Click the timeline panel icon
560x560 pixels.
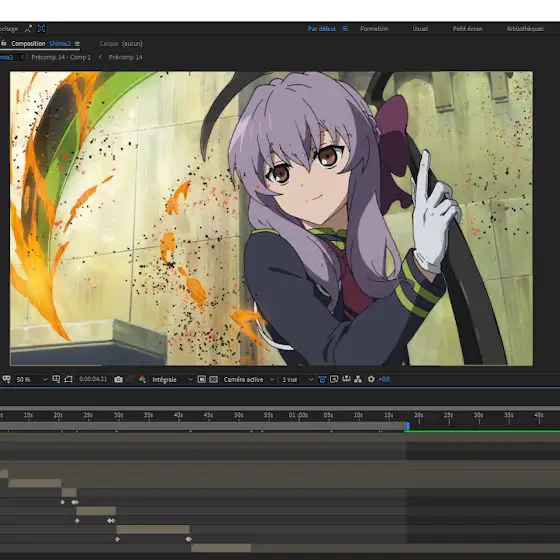click(x=346, y=379)
